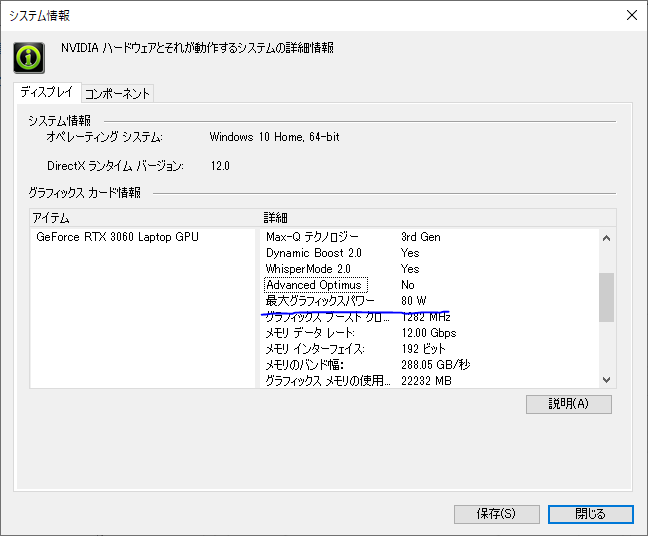Select the Advanced Optimus row

[x=430, y=285]
